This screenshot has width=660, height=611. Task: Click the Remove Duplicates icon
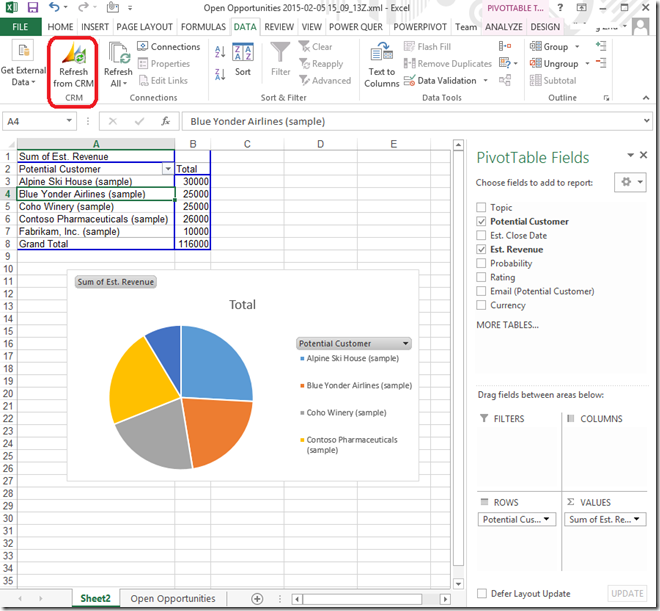click(x=409, y=64)
